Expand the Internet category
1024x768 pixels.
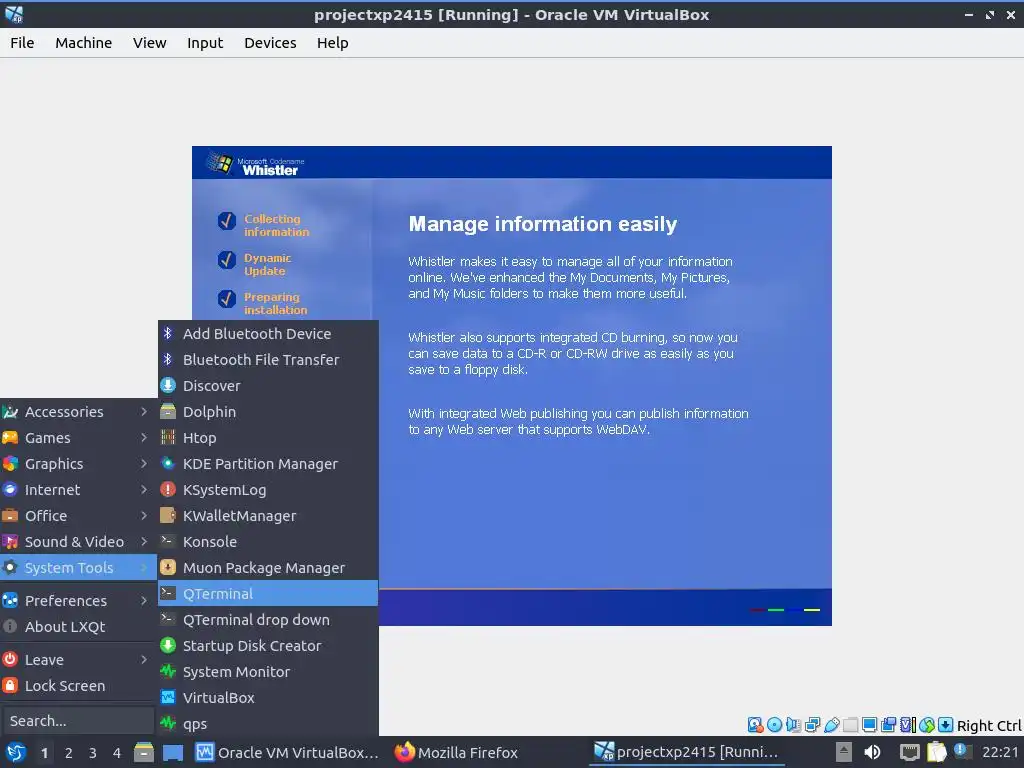pyautogui.click(x=78, y=490)
